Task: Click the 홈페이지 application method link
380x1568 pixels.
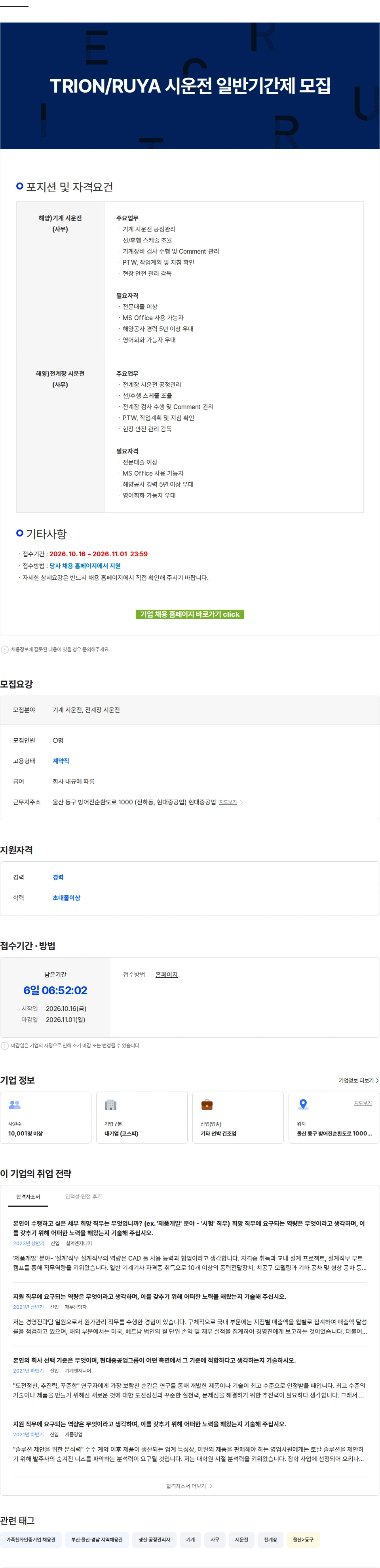Action: pyautogui.click(x=166, y=975)
